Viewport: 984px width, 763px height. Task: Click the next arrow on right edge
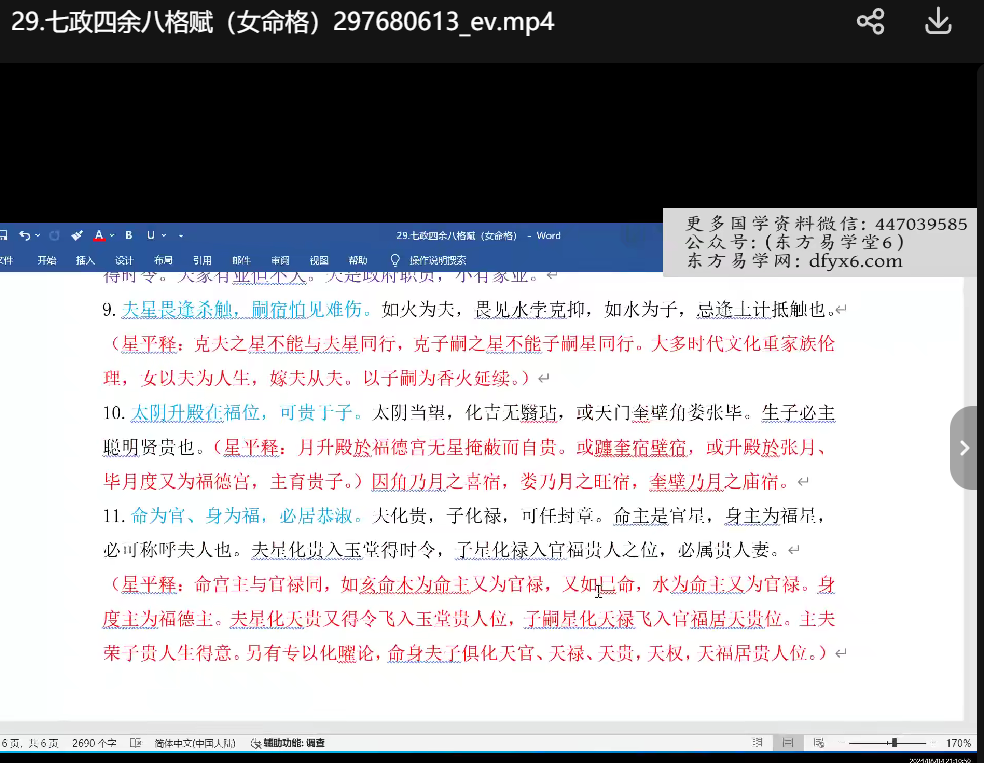click(x=964, y=448)
